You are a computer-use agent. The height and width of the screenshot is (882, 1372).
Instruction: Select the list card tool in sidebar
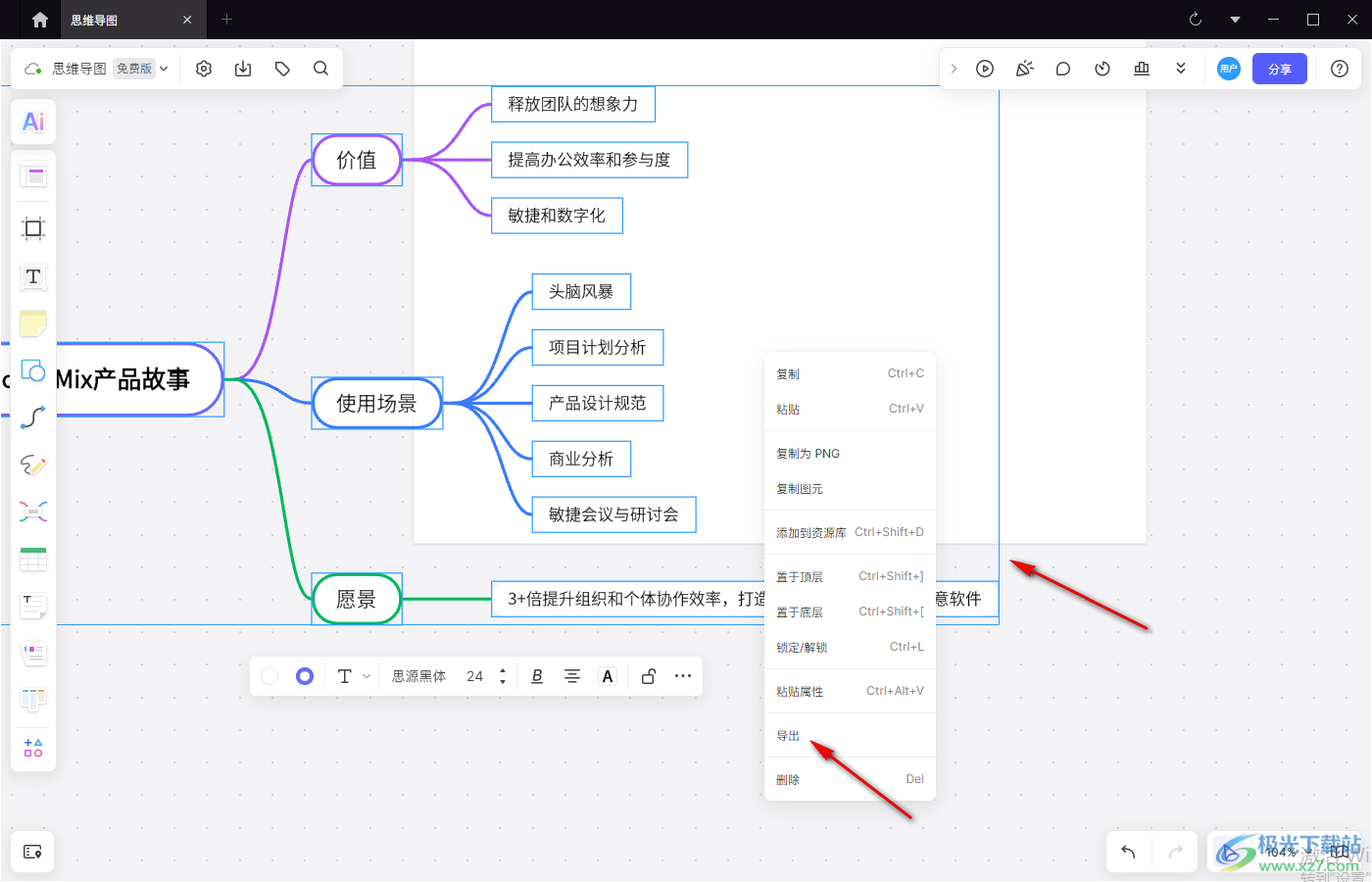point(33,654)
